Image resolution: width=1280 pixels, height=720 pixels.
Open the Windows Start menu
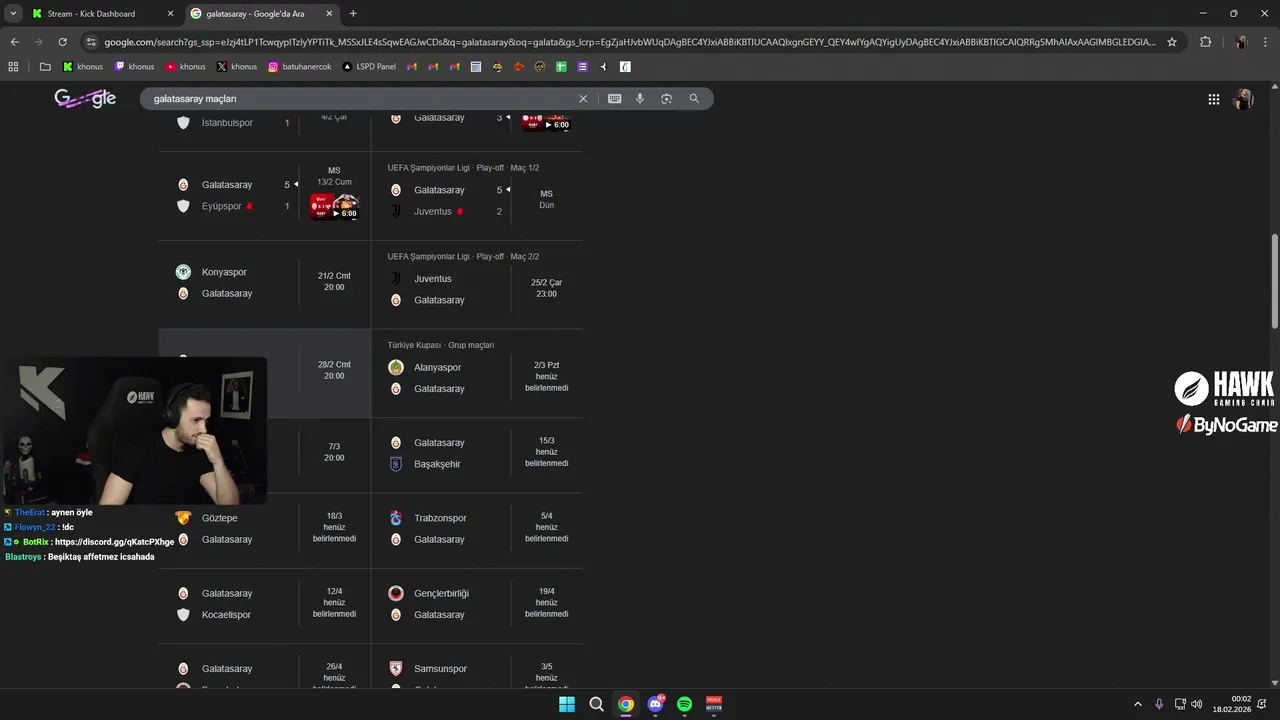[x=567, y=704]
